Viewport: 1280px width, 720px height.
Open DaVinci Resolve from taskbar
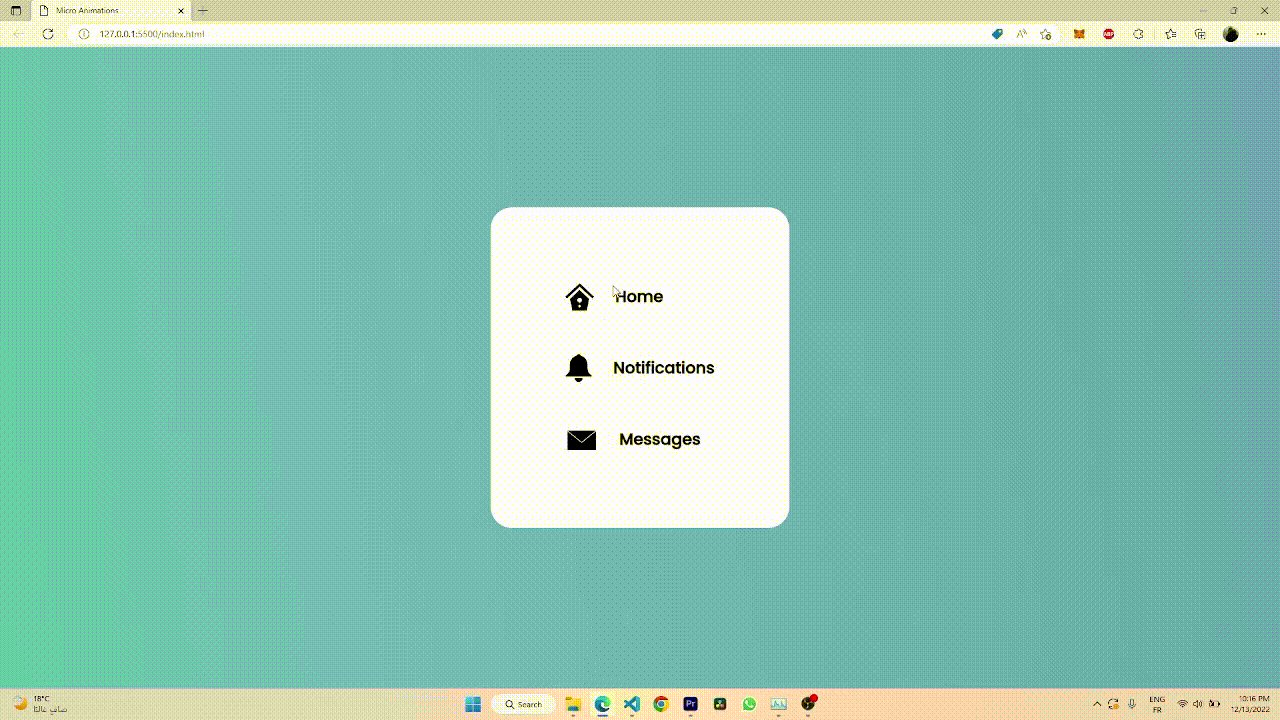tap(720, 704)
